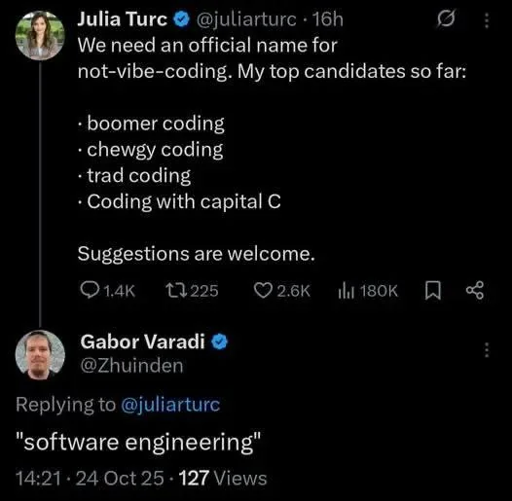The image size is (512, 501).
Task: Click the @juliarturc handle beside Julia's name
Action: pyautogui.click(x=246, y=19)
